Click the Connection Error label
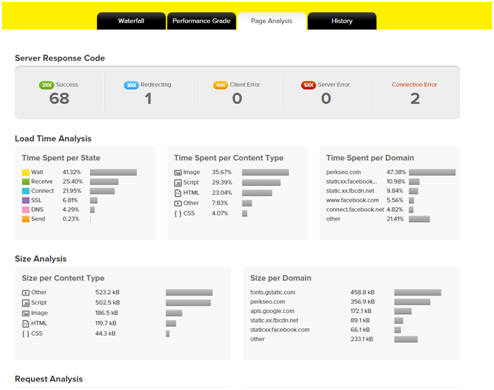The image size is (494, 390). point(414,85)
